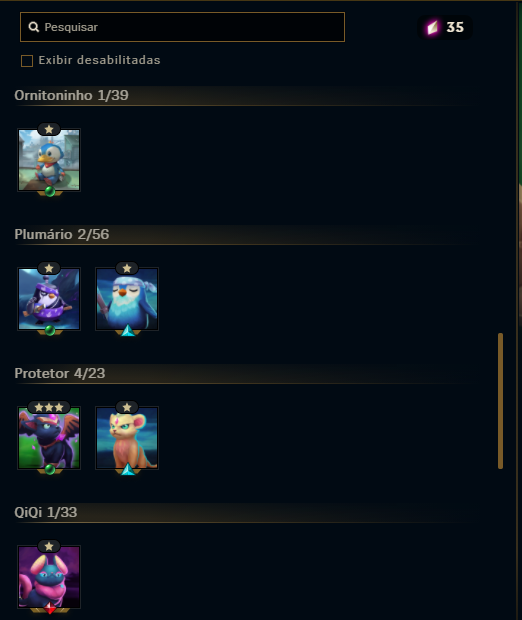Click the Plumário 2/56 section header

[x=62, y=234]
